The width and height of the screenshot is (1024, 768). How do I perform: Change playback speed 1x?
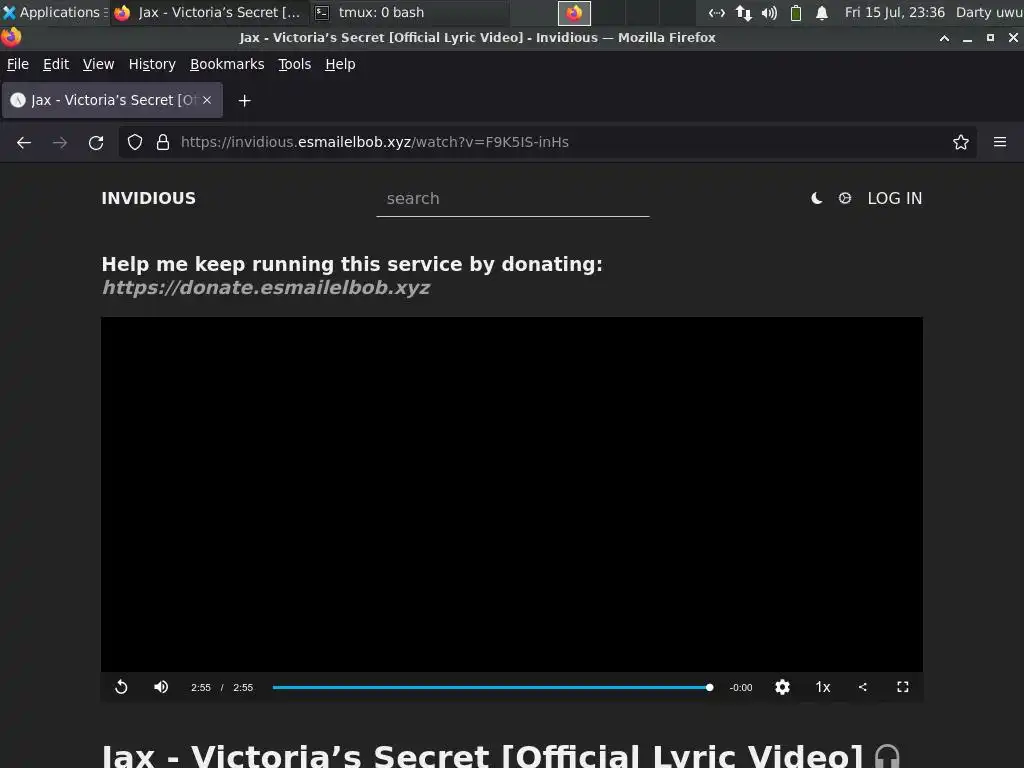pos(822,687)
